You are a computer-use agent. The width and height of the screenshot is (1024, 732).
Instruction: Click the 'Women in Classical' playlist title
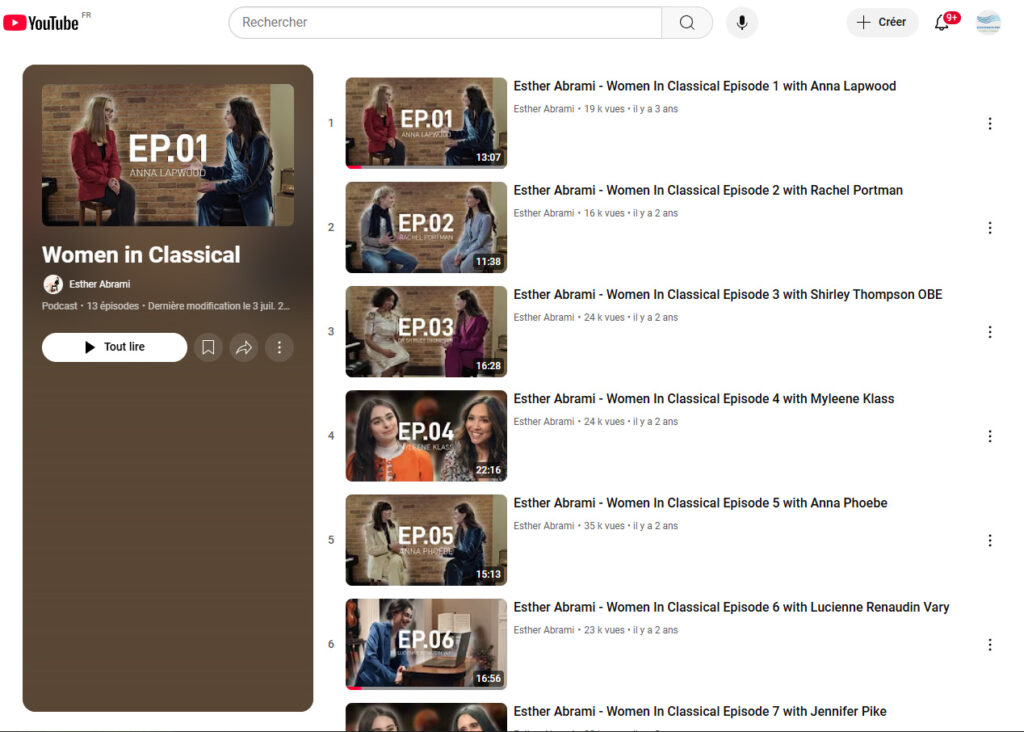tap(141, 255)
